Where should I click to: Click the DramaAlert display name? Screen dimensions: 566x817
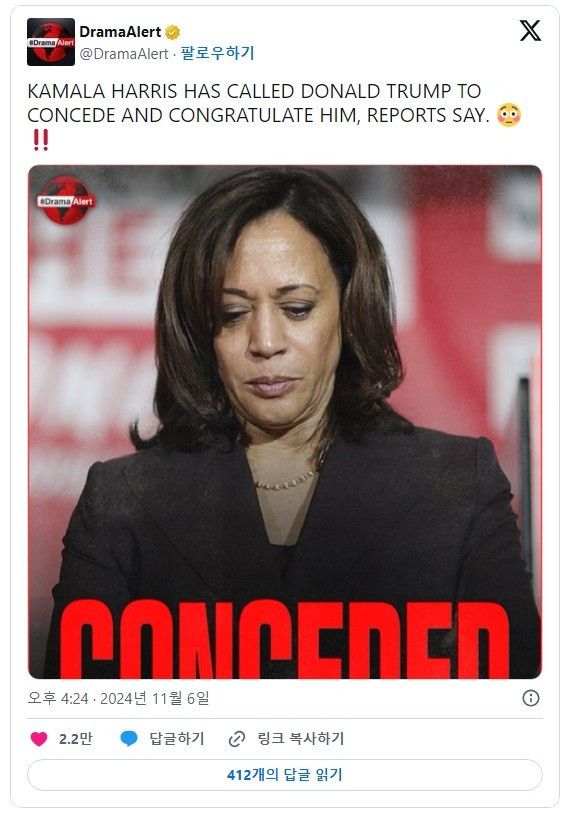pyautogui.click(x=120, y=32)
